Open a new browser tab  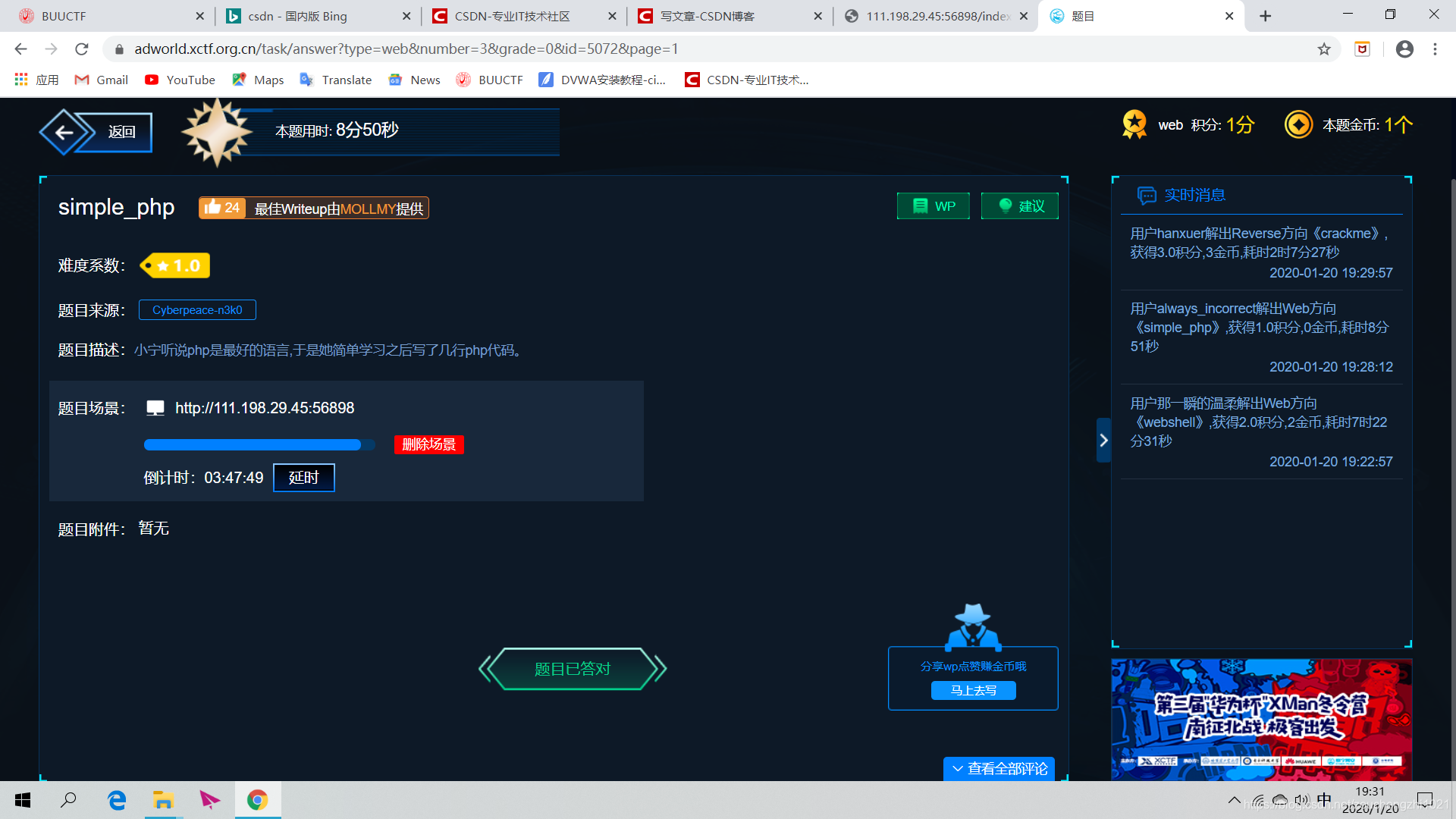tap(1265, 16)
